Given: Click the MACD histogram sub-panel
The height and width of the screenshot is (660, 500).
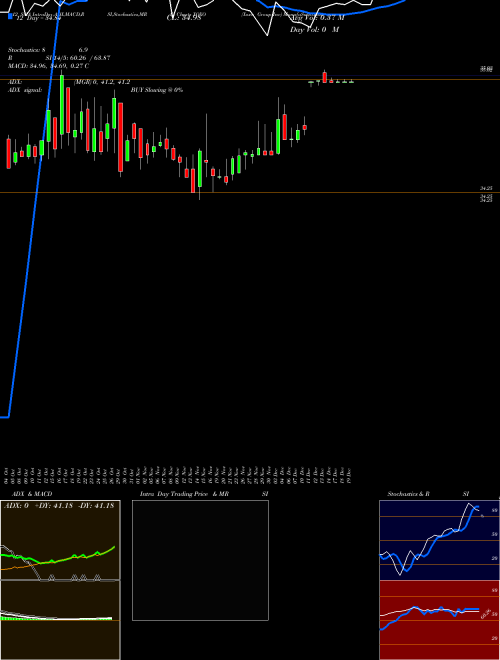Looking at the screenshot, I should click(60, 620).
